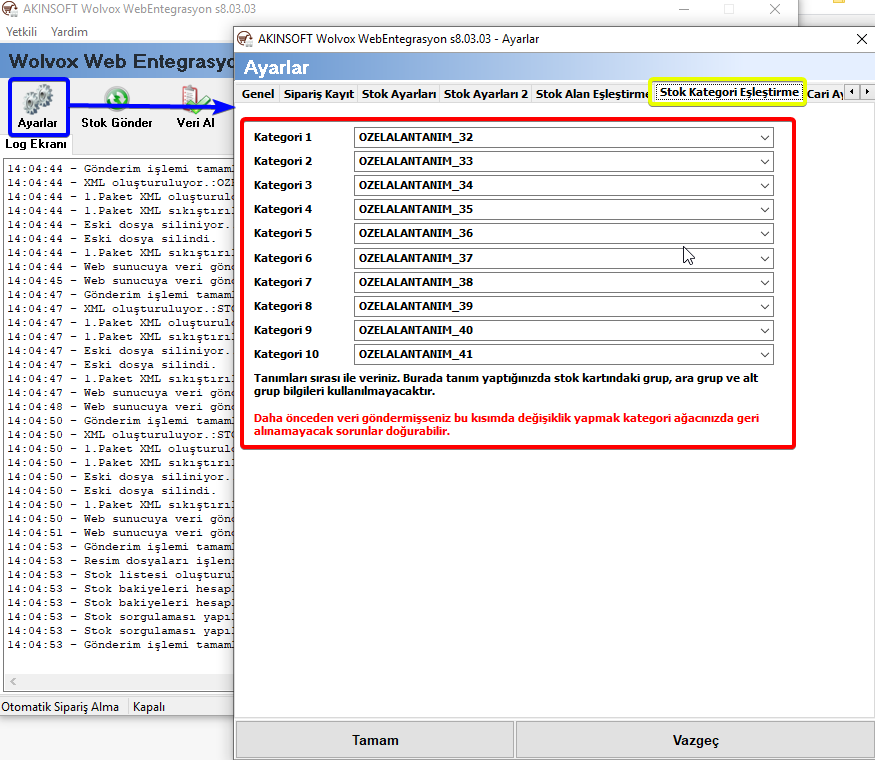
Task: Click the red warning text about kategori ağacınızda
Action: pyautogui.click(x=506, y=425)
